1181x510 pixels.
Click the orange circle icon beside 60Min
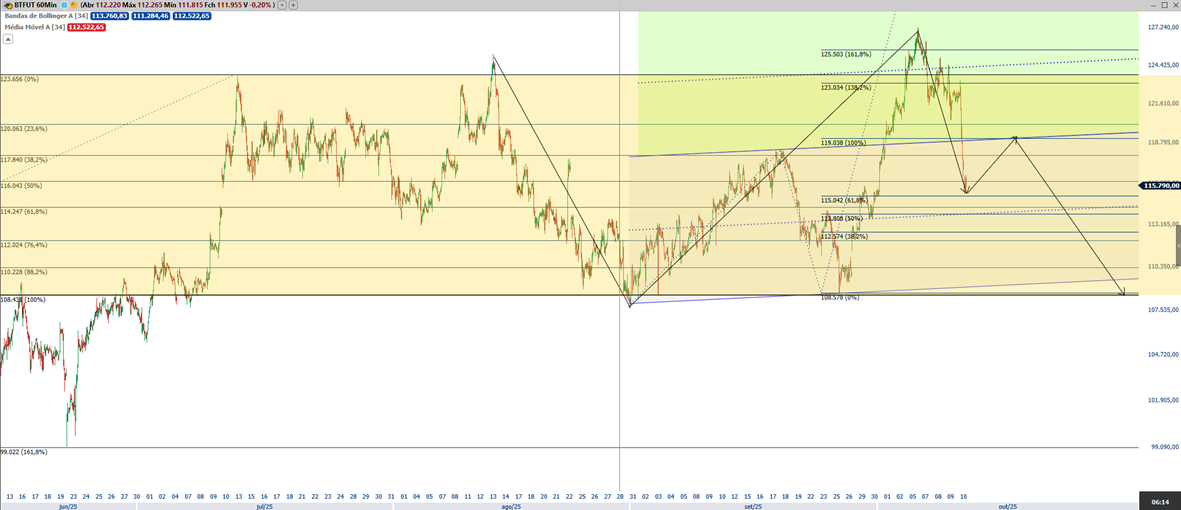point(72,5)
